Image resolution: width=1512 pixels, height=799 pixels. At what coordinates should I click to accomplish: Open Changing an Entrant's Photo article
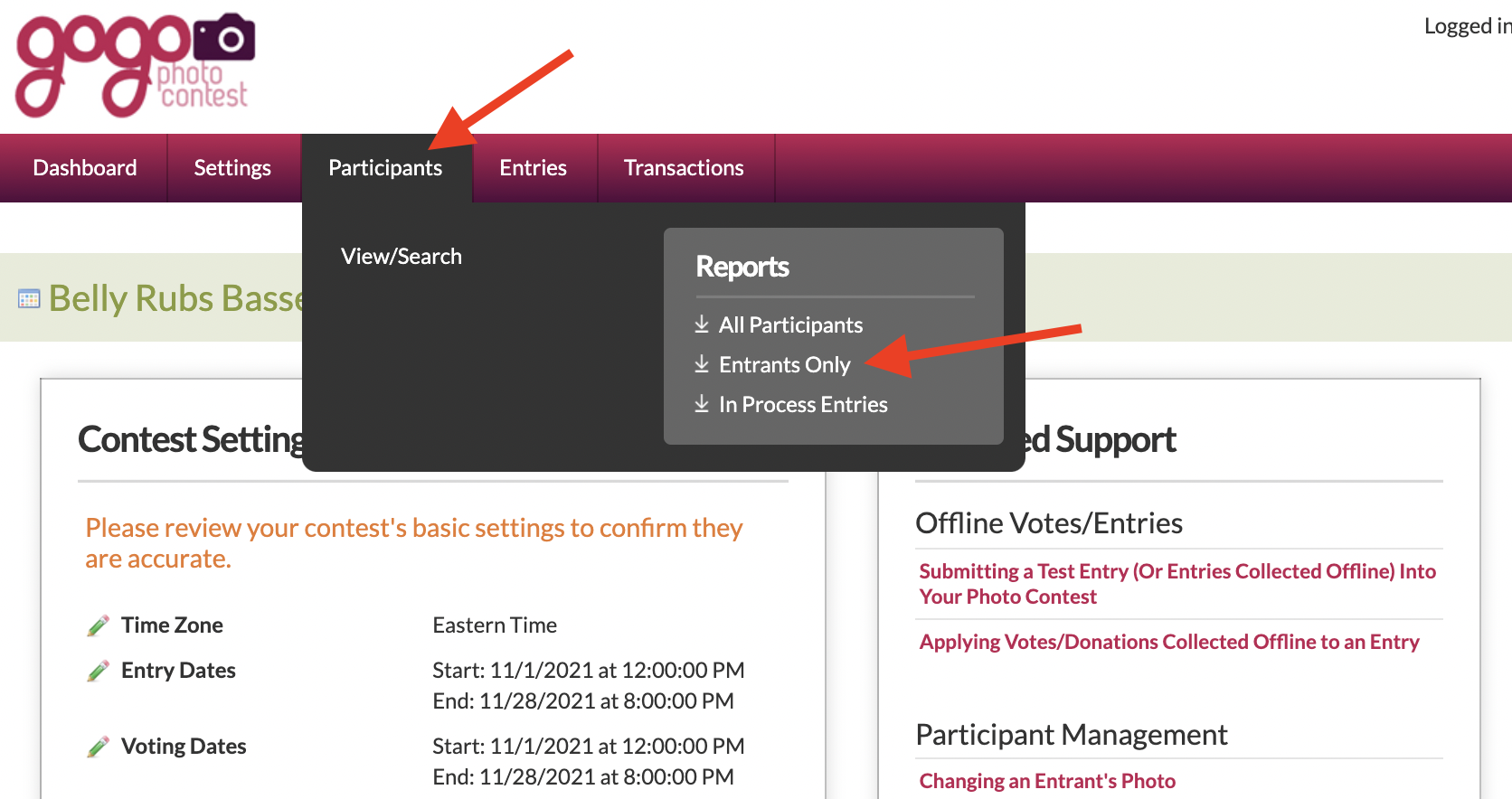tap(1047, 781)
